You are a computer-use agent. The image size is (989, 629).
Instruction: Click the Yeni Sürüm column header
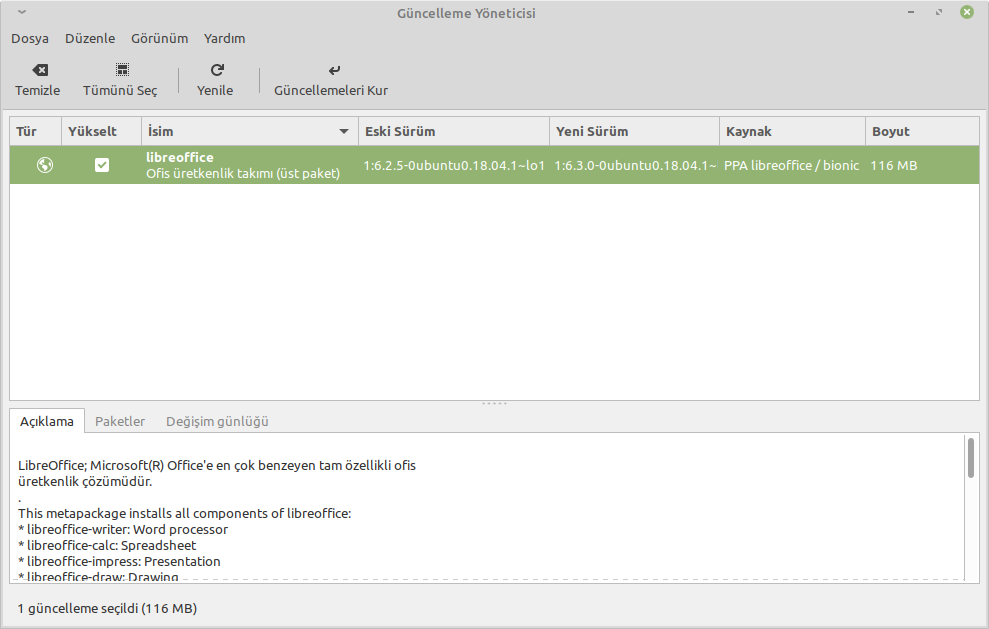point(635,131)
